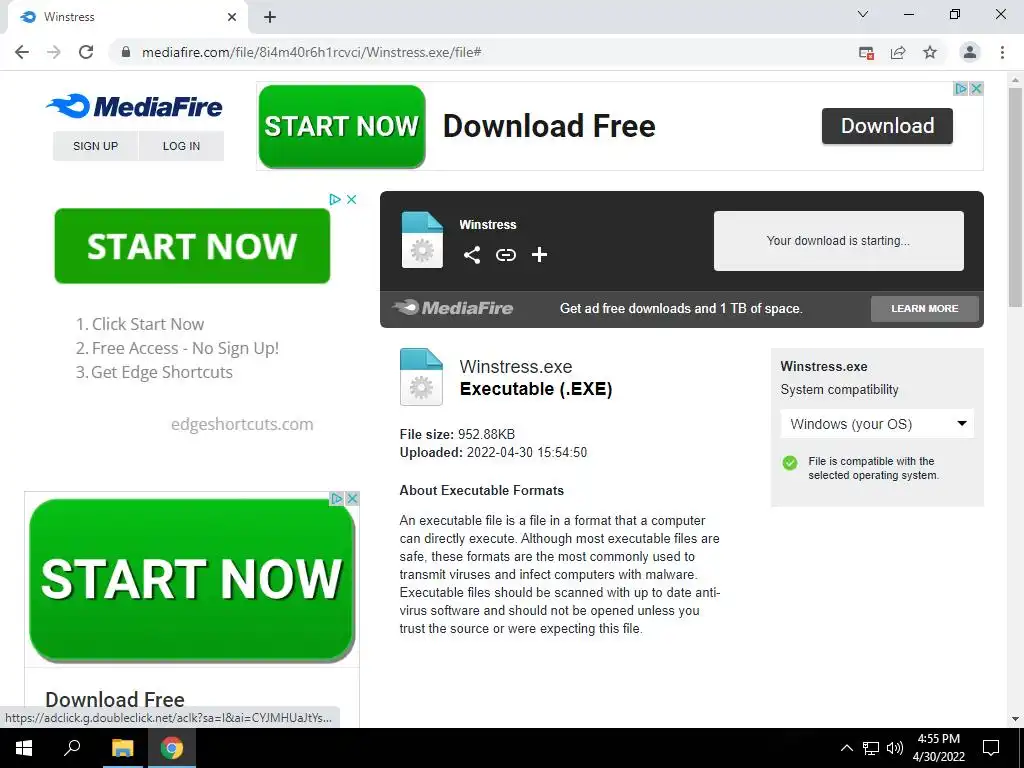
Task: Click the Chrome taskbar icon
Action: (x=172, y=748)
